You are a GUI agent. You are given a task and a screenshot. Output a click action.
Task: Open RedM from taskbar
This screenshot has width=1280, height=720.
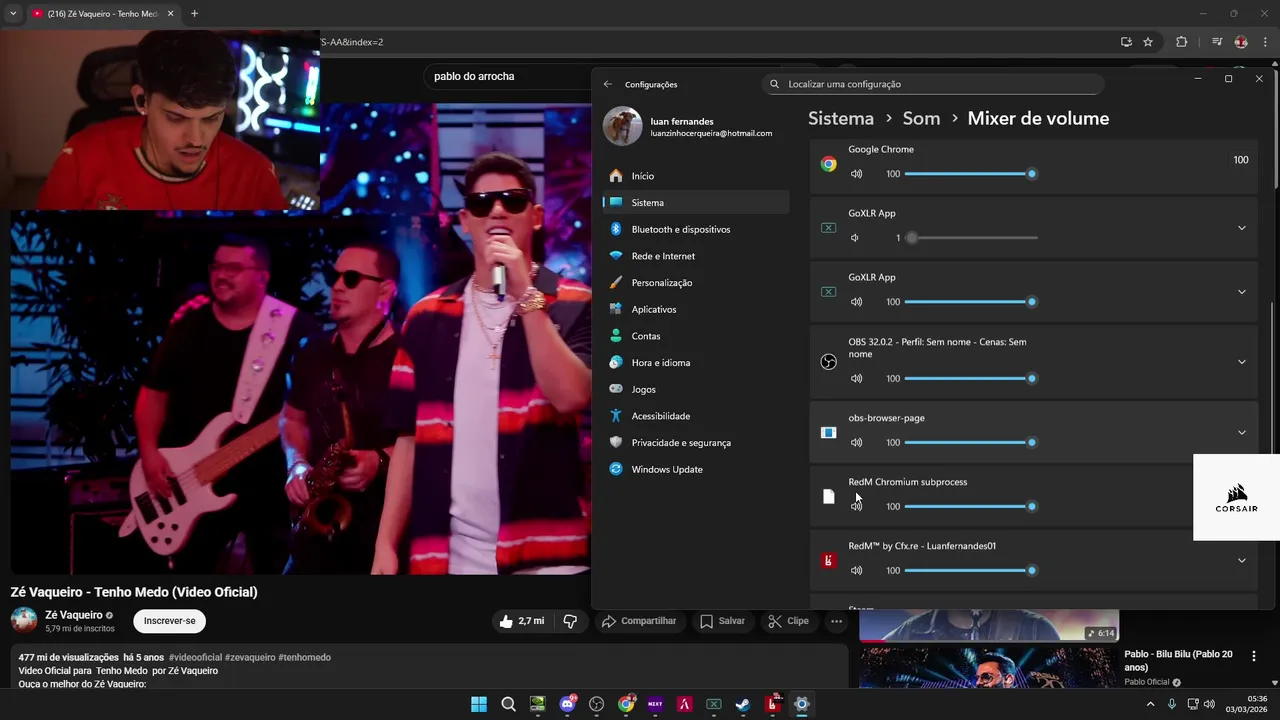(772, 704)
